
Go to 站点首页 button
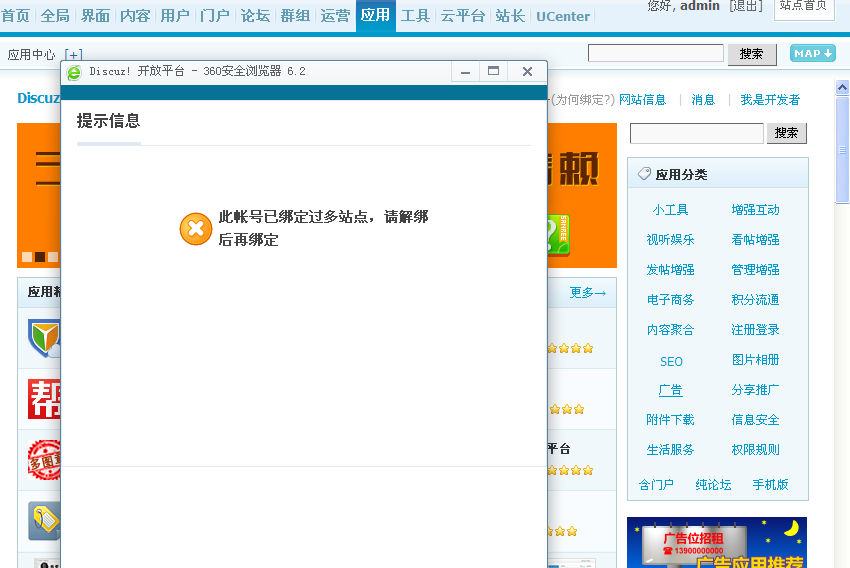tap(804, 8)
